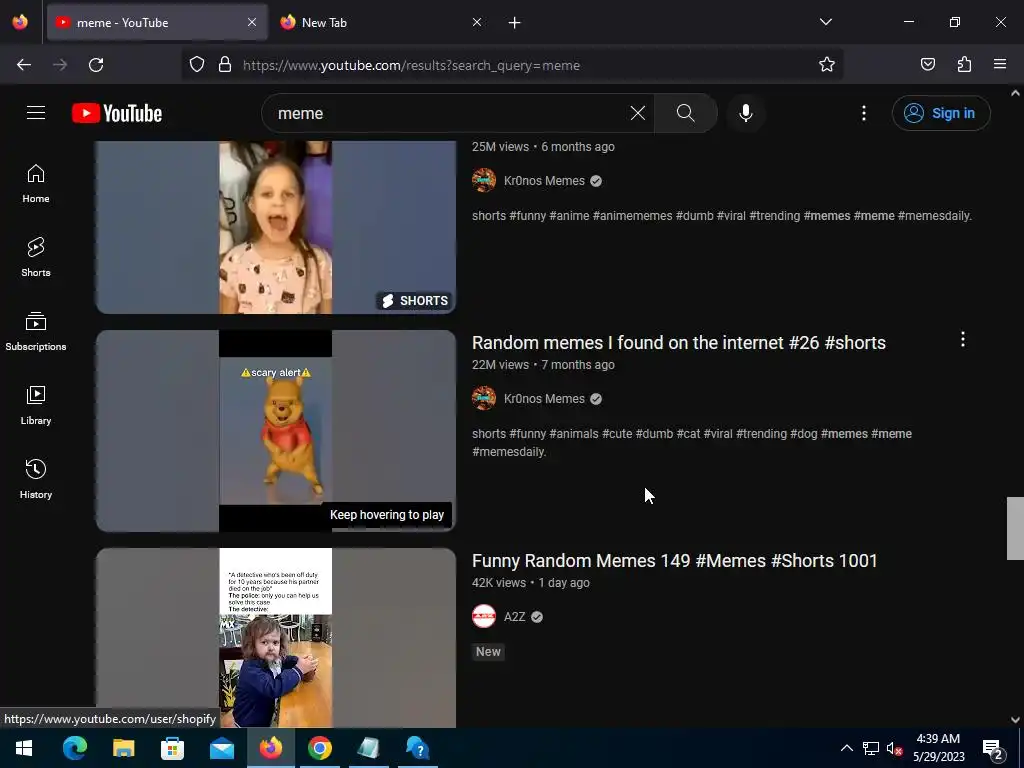Open the A2Z channel name
The height and width of the screenshot is (768, 1024).
515,617
